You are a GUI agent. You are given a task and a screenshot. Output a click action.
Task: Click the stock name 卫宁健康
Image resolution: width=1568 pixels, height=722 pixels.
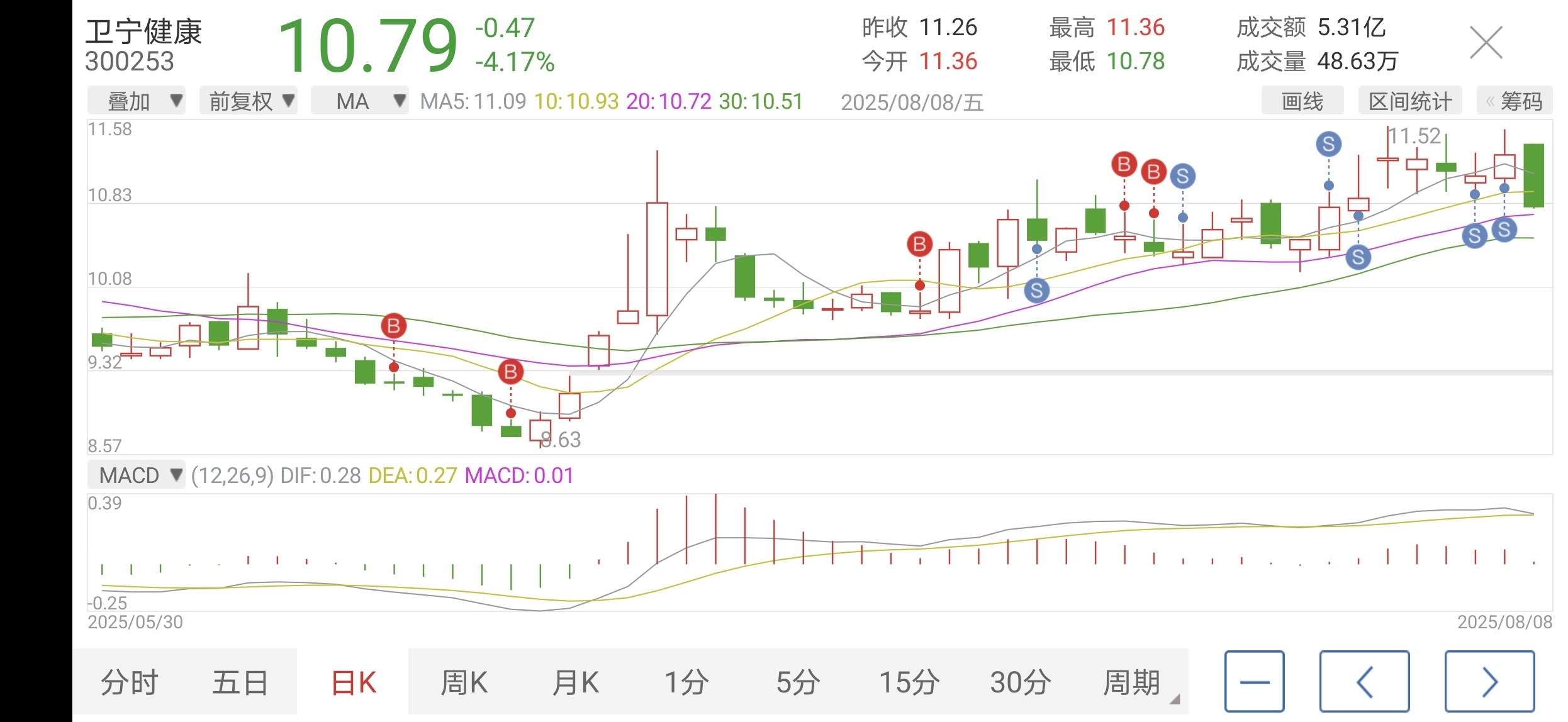[x=143, y=31]
